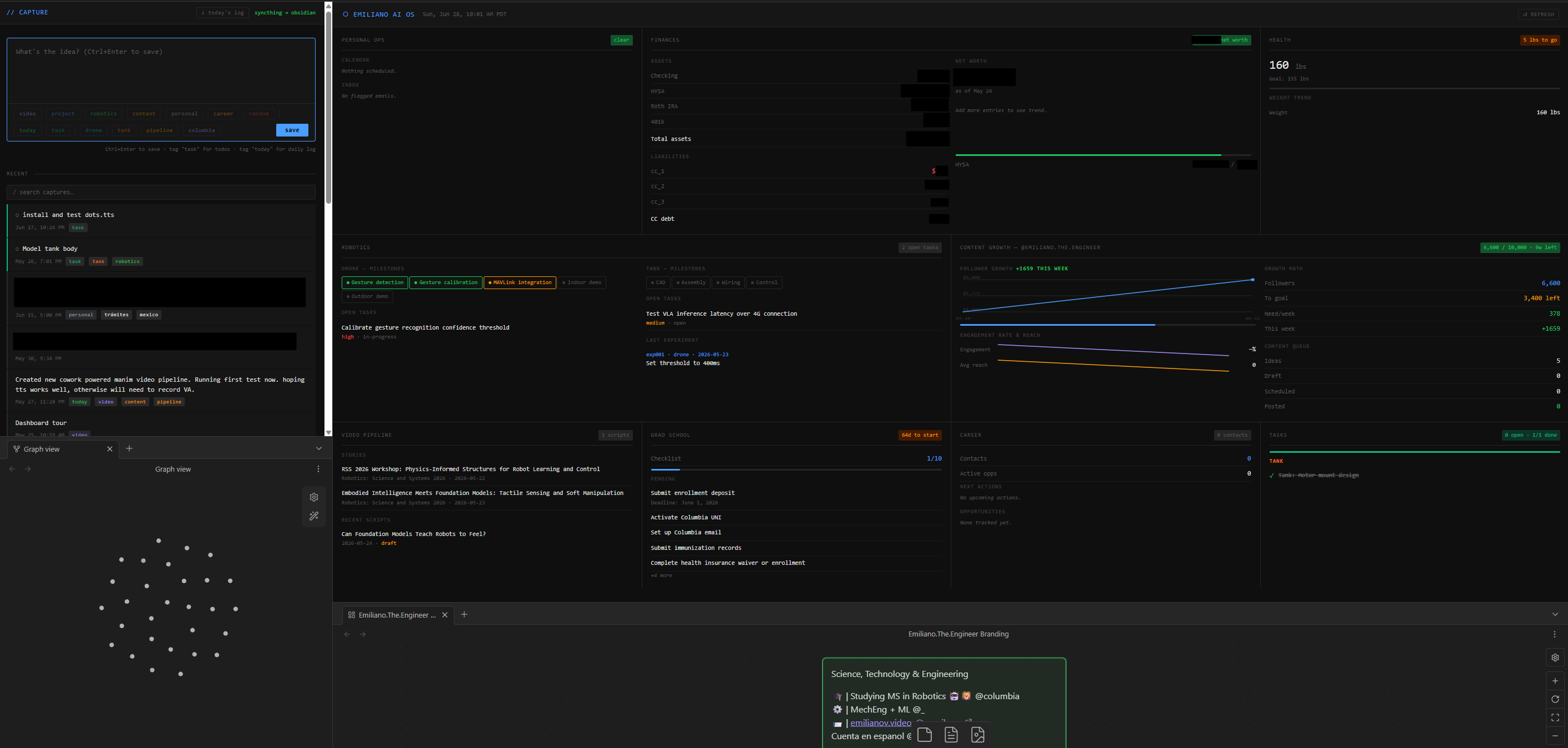Select the MAVLink integration milestone

click(520, 282)
